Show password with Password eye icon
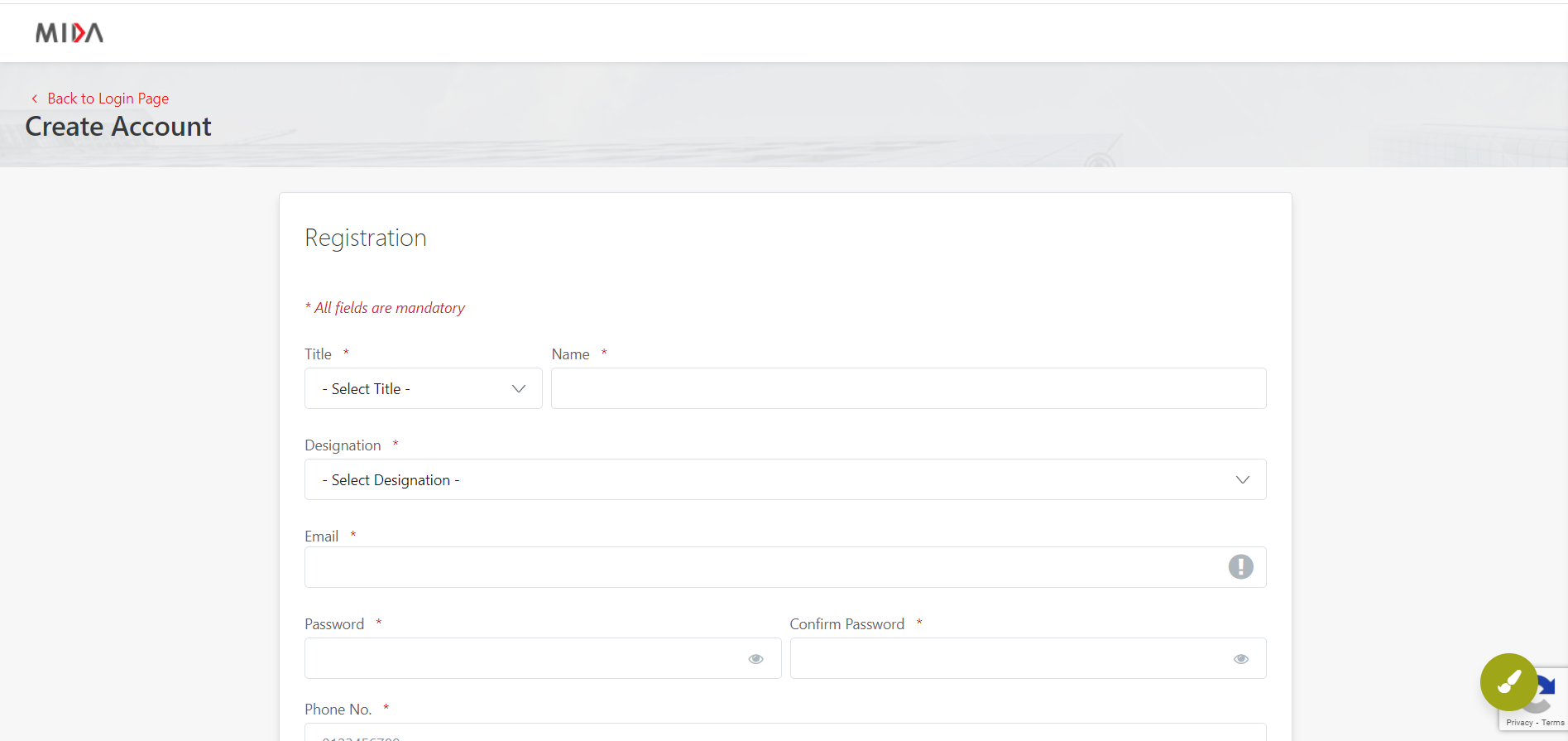 point(755,659)
